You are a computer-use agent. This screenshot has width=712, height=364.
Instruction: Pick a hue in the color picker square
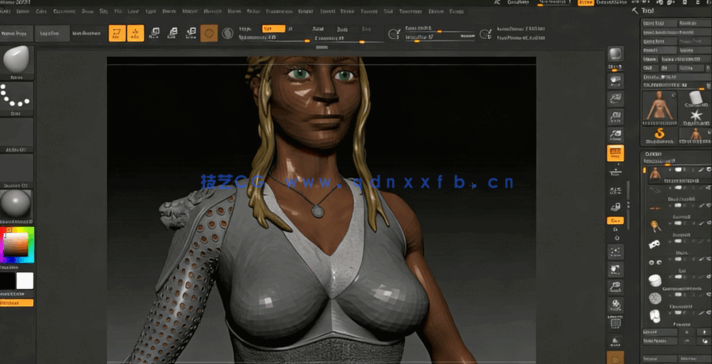pyautogui.click(x=17, y=245)
